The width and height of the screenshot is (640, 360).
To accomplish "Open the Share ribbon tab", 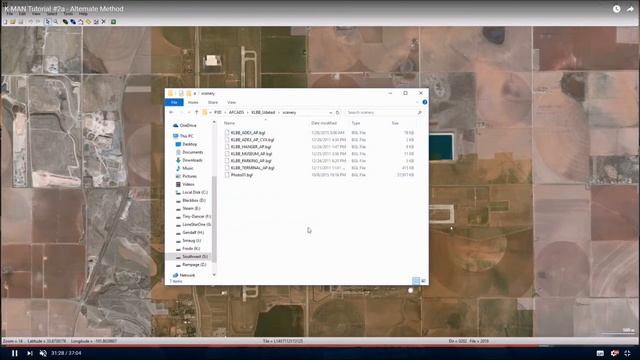I will click(213, 102).
